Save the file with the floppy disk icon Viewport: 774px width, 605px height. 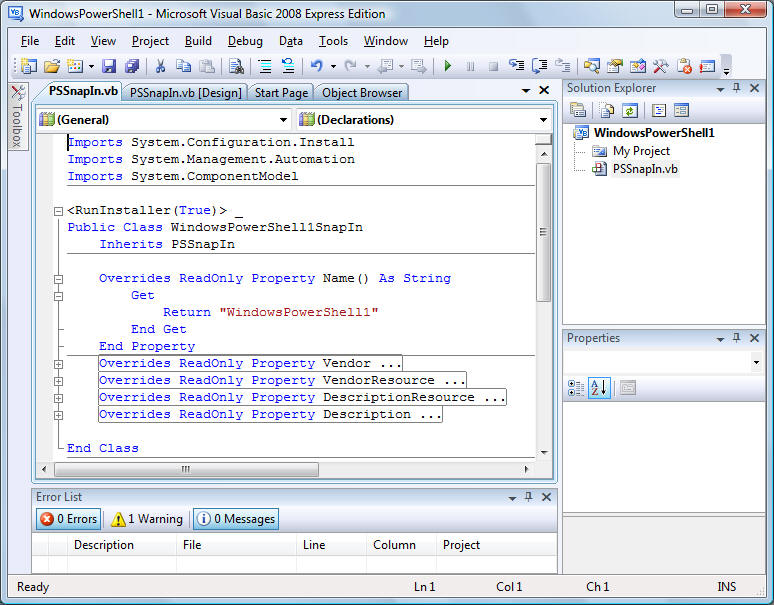109,66
